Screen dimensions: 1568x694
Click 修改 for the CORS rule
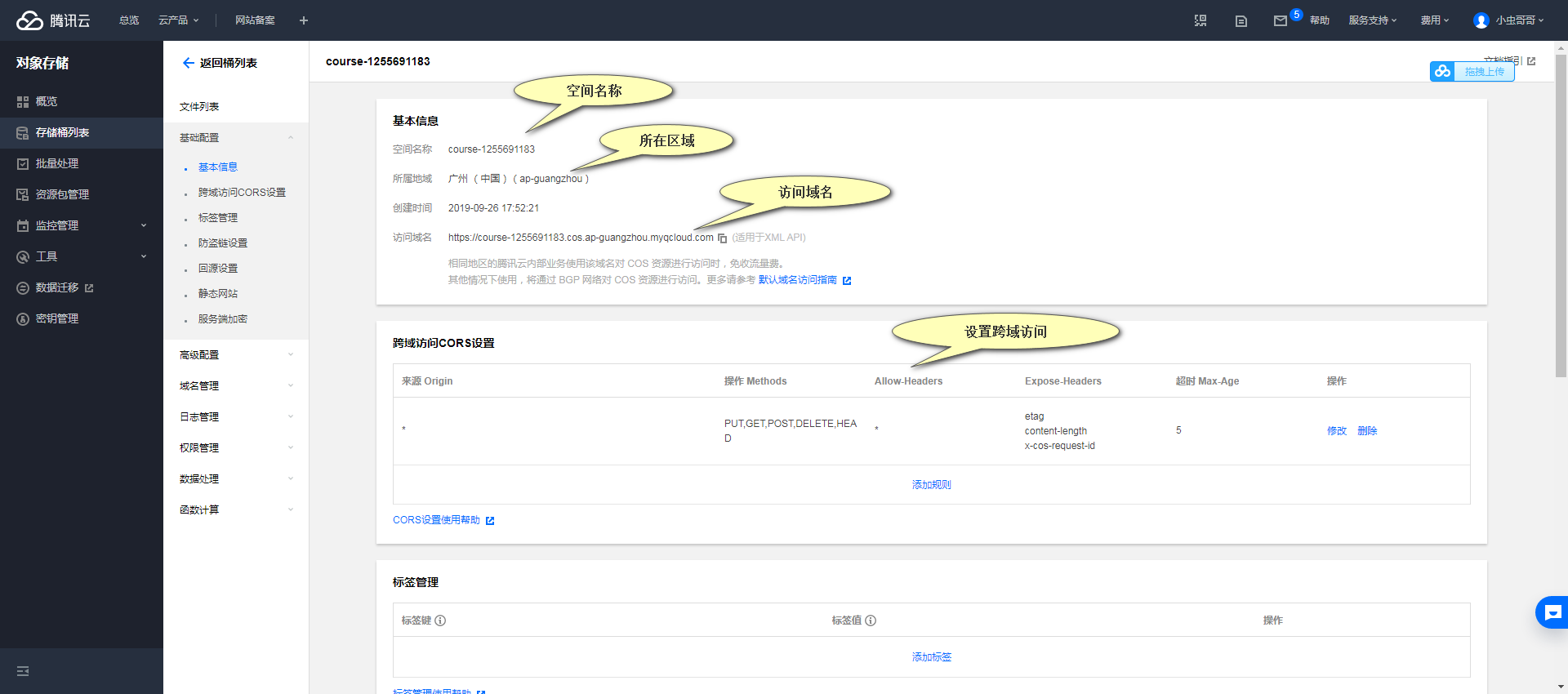click(x=1336, y=431)
